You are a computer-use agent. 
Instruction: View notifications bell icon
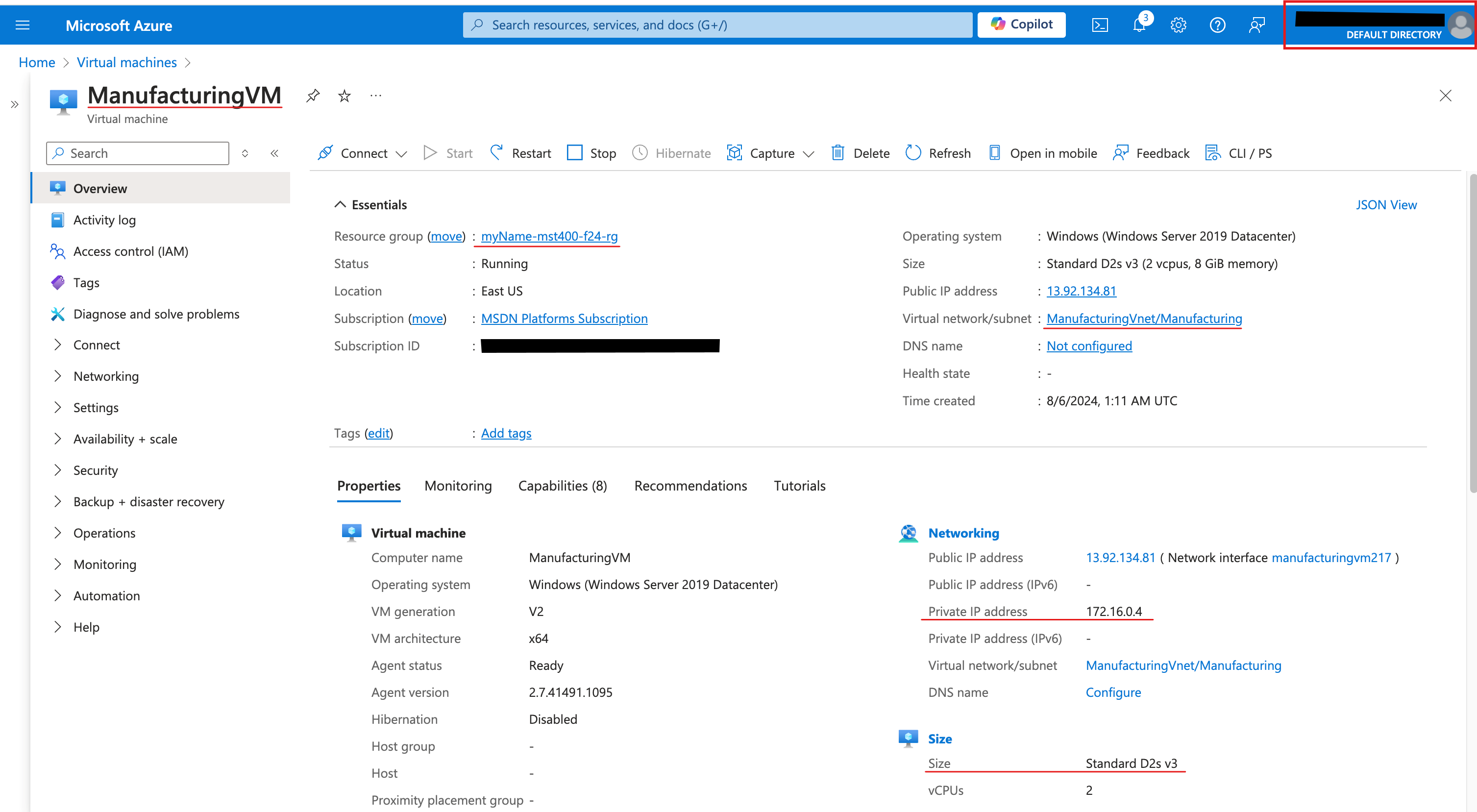click(1139, 25)
